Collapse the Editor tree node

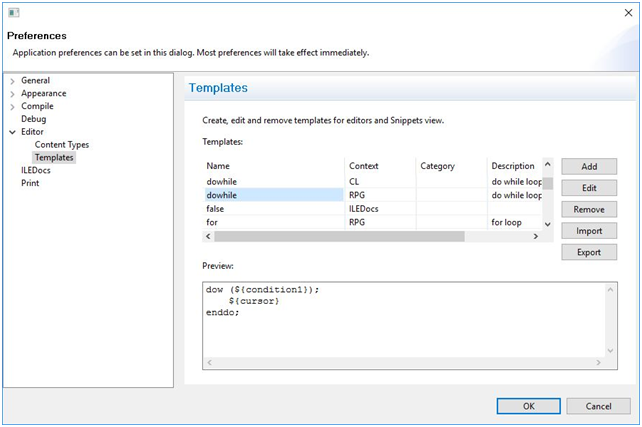coord(12,132)
